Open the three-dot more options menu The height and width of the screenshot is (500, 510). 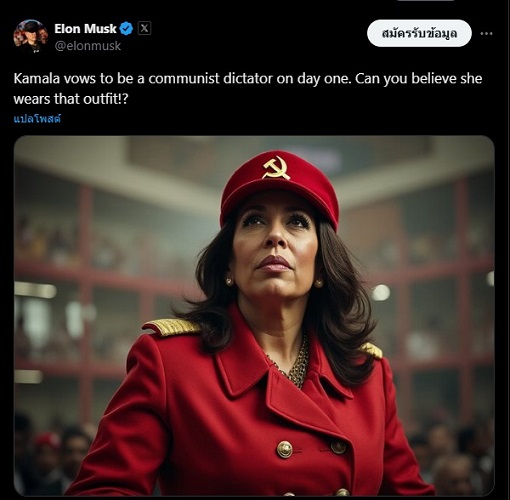pos(486,33)
